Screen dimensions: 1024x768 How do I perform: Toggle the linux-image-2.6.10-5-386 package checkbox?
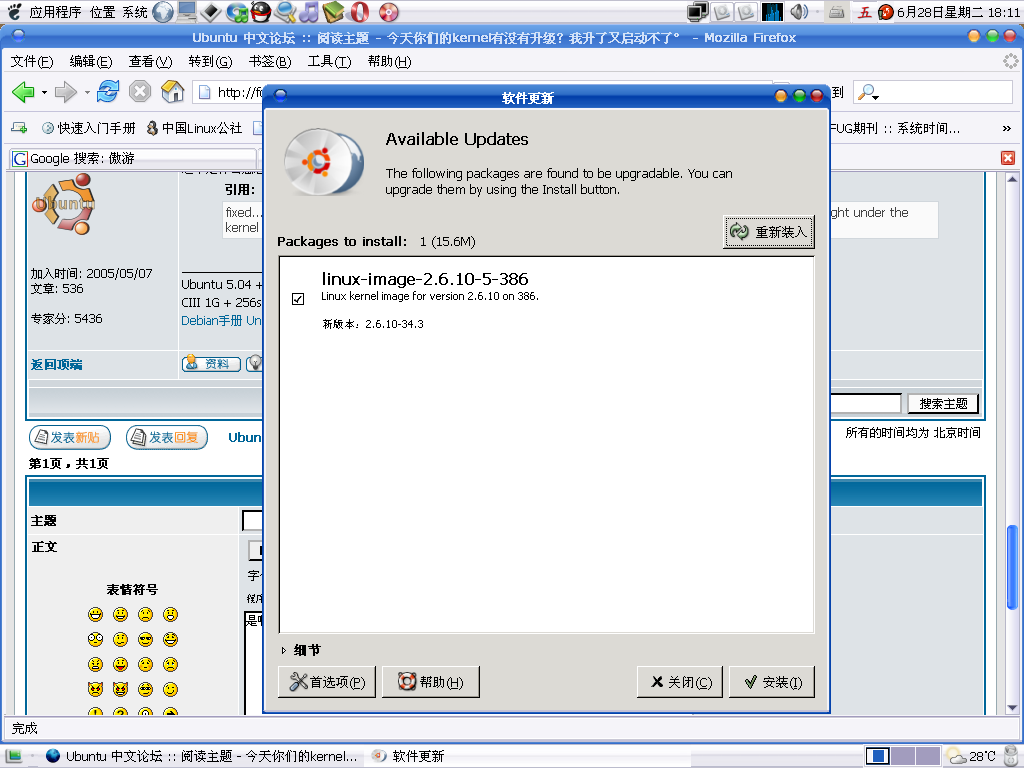pos(298,298)
